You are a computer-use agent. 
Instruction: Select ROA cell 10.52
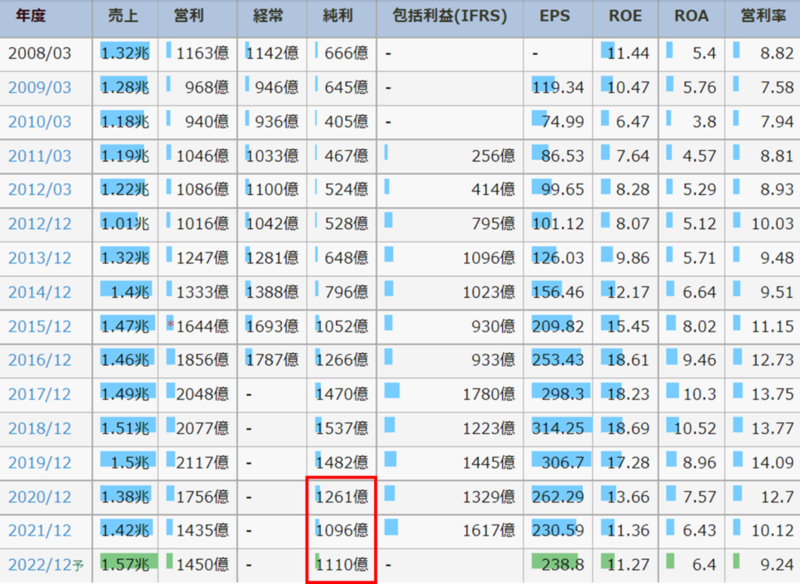[x=691, y=428]
